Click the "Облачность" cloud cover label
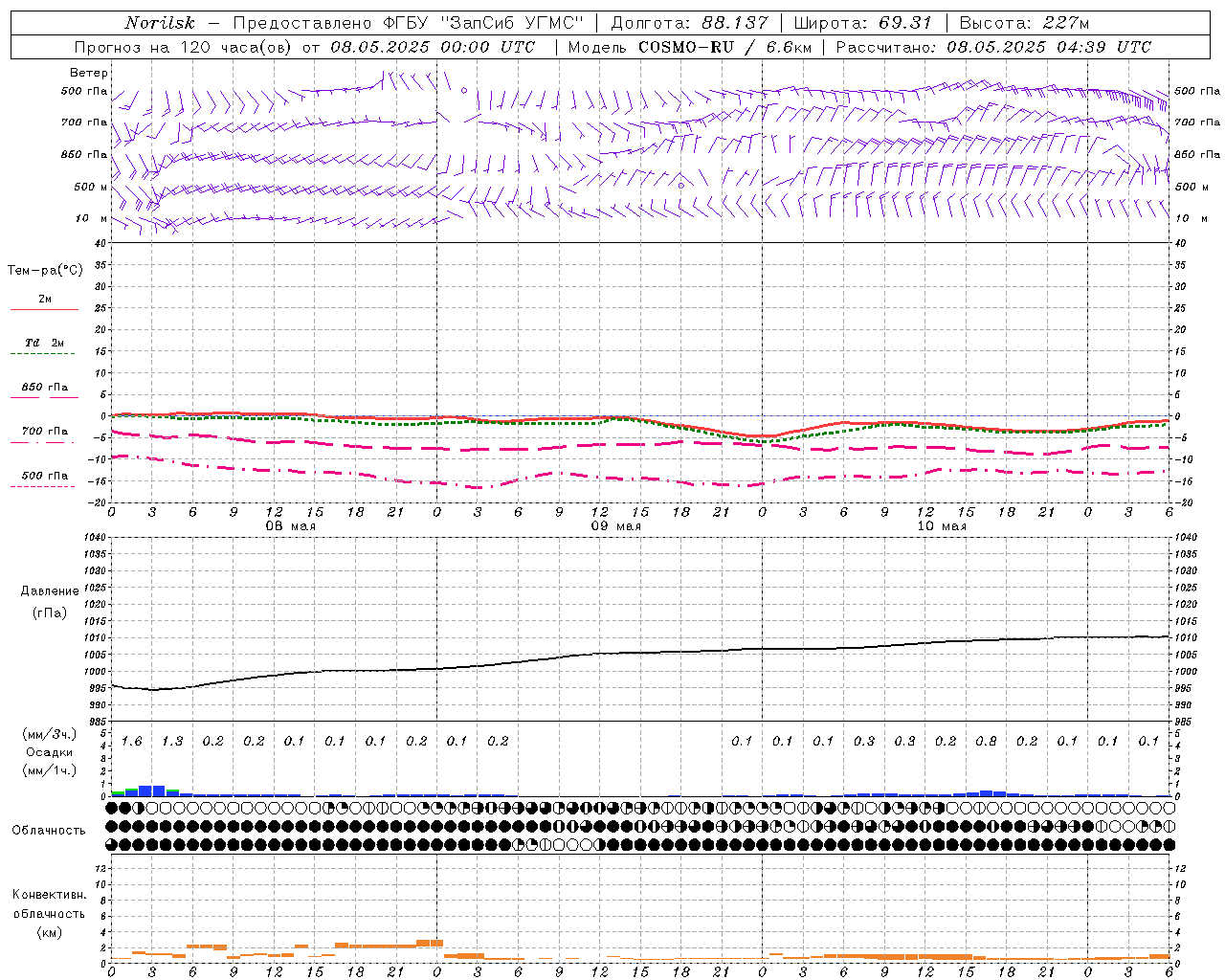This screenshot has width=1225, height=980. (49, 831)
